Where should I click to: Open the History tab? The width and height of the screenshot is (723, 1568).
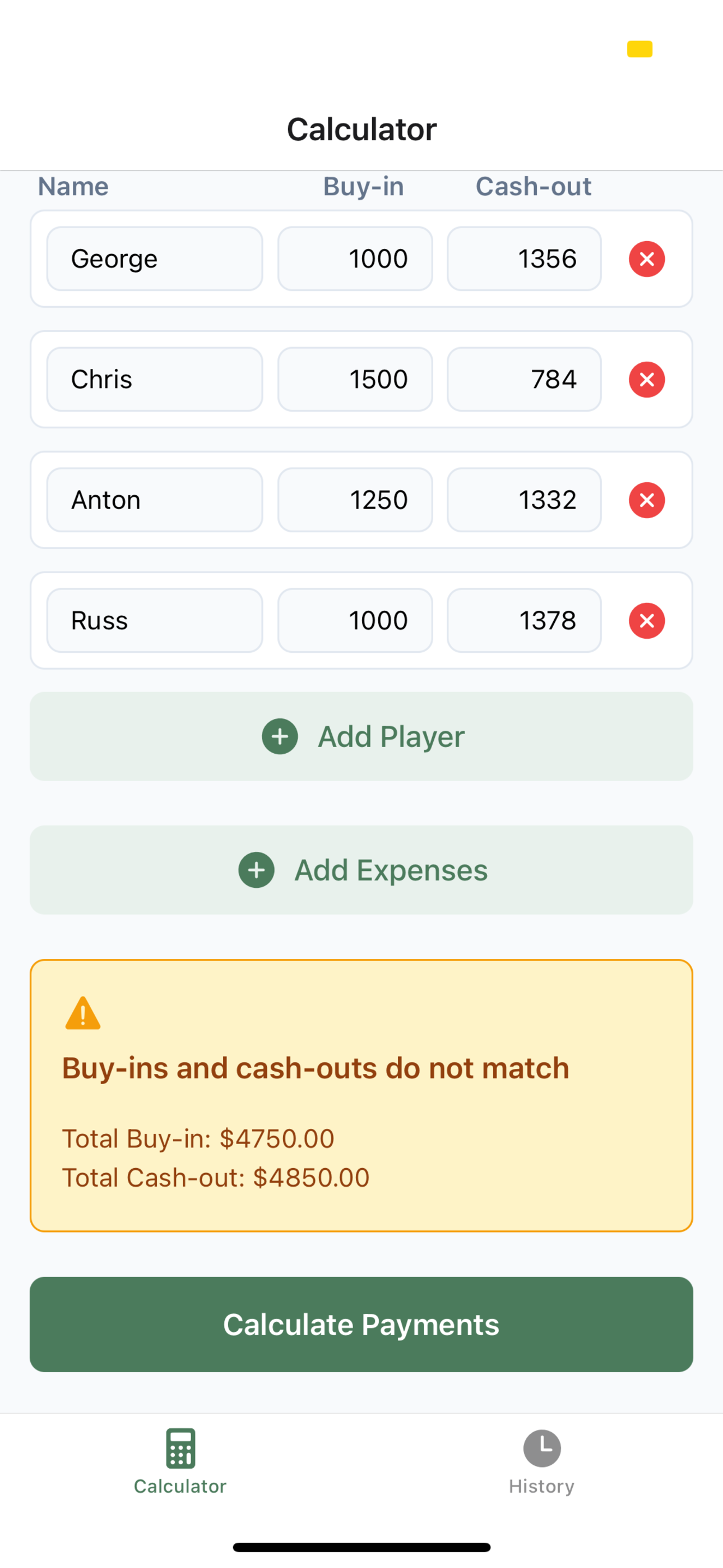click(541, 1461)
